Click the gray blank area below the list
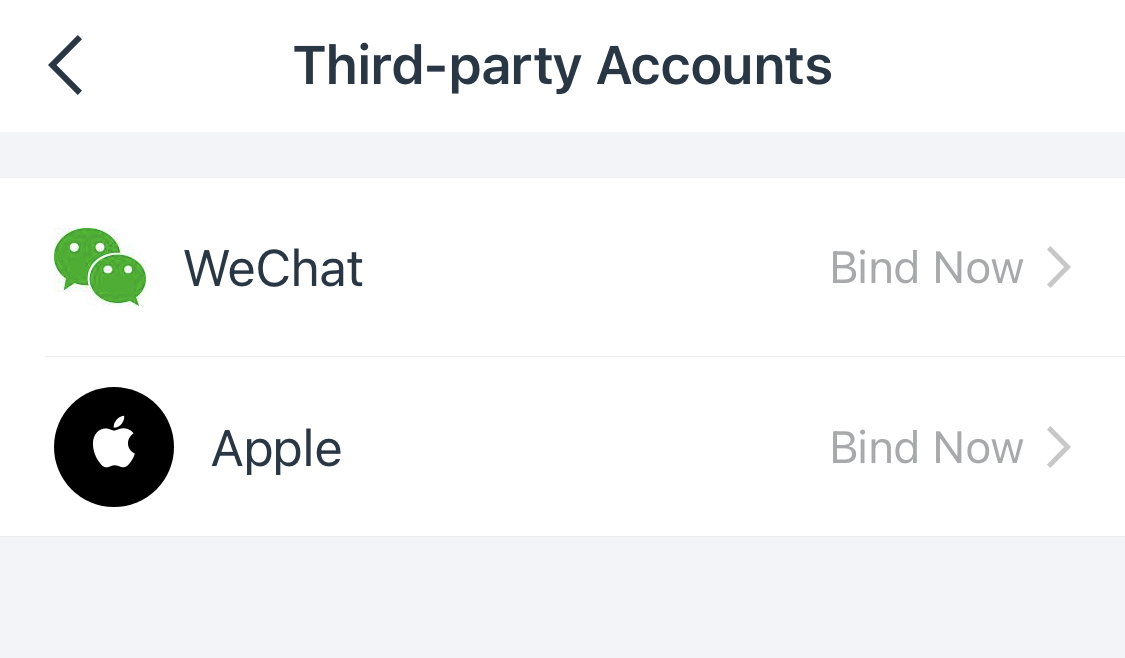The image size is (1125, 658). 562,597
